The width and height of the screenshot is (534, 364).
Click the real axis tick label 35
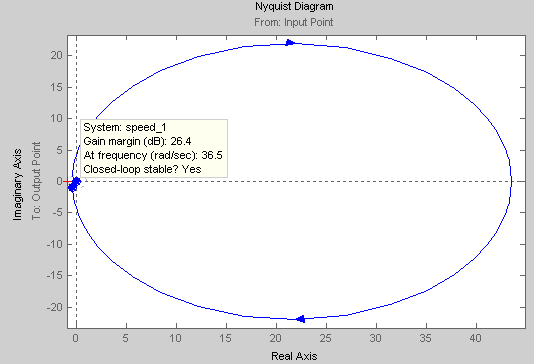pos(426,338)
